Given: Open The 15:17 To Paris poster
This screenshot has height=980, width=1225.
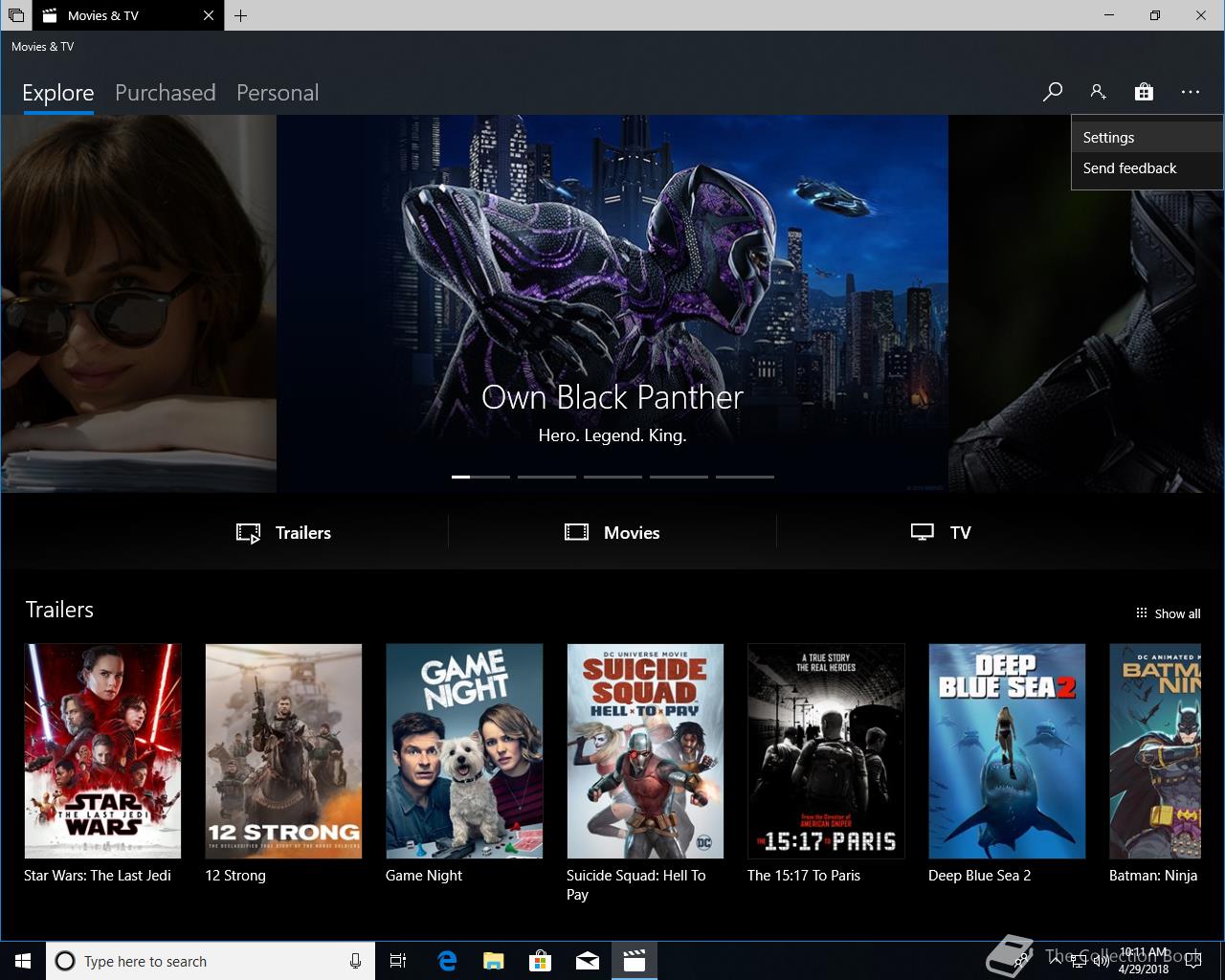Looking at the screenshot, I should [x=826, y=751].
